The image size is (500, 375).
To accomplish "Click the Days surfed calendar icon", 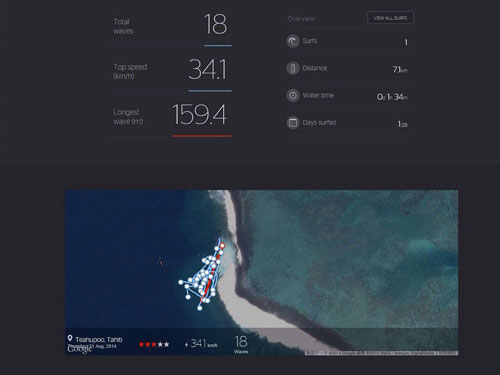I will point(293,123).
